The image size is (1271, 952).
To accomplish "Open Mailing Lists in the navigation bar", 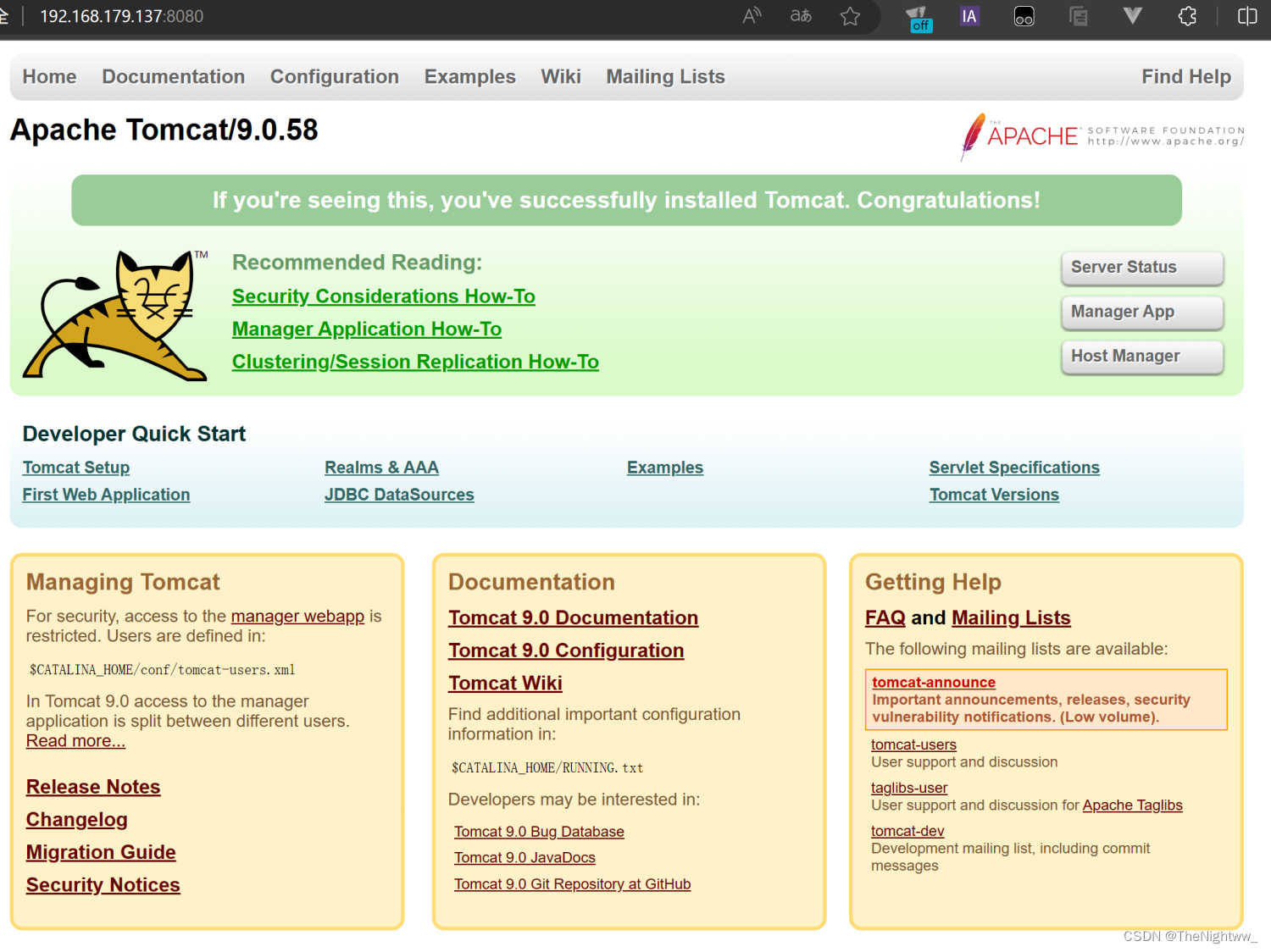I will pyautogui.click(x=666, y=77).
